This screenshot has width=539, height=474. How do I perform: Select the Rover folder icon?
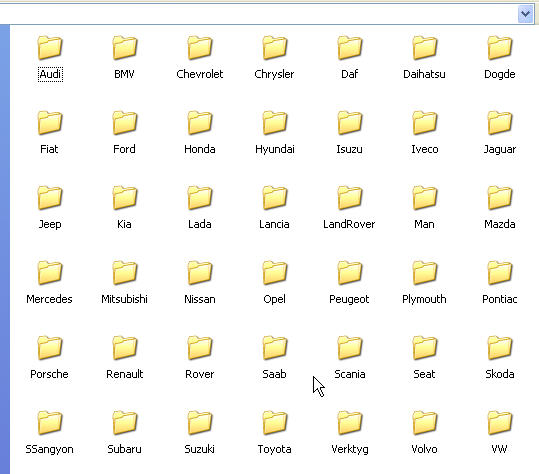click(200, 347)
